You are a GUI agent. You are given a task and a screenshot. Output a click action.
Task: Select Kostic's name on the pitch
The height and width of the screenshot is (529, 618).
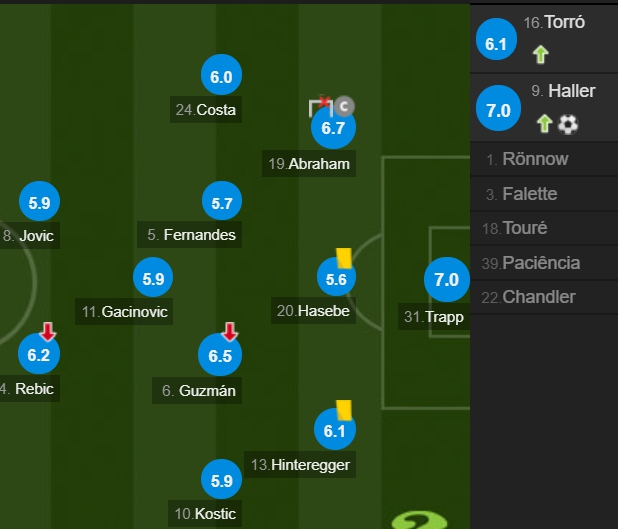click(207, 514)
